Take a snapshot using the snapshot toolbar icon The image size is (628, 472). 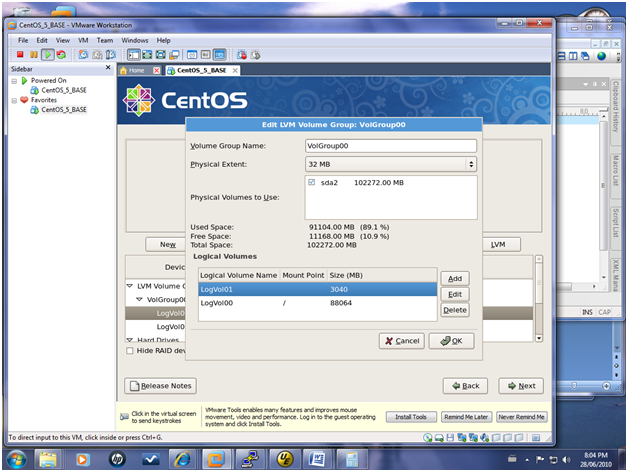click(x=83, y=54)
